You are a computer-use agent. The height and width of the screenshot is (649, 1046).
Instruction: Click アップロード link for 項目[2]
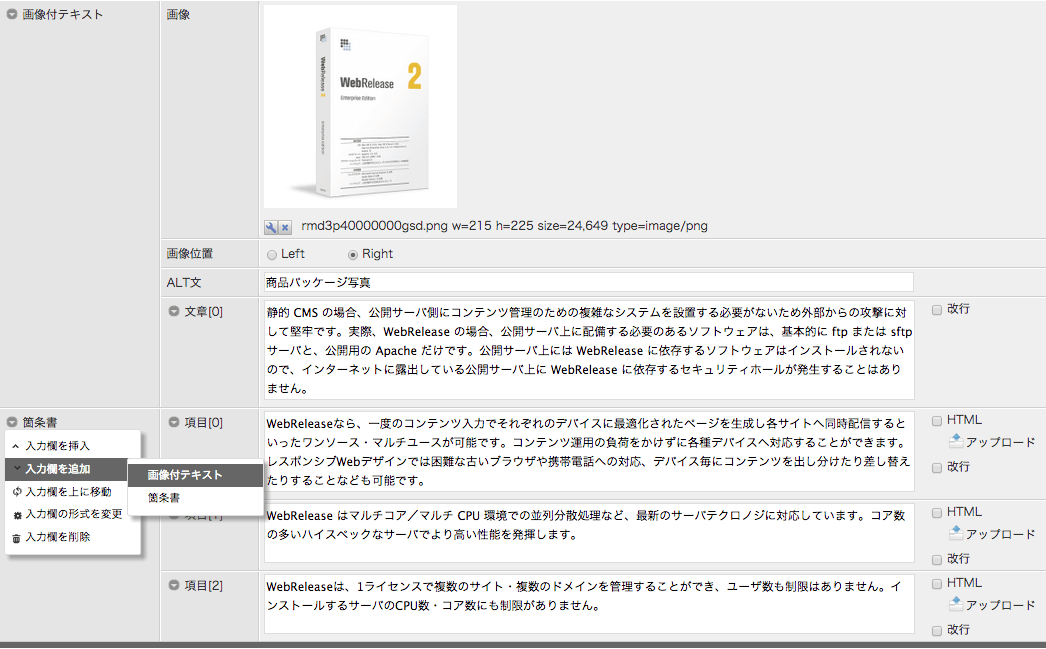1000,605
